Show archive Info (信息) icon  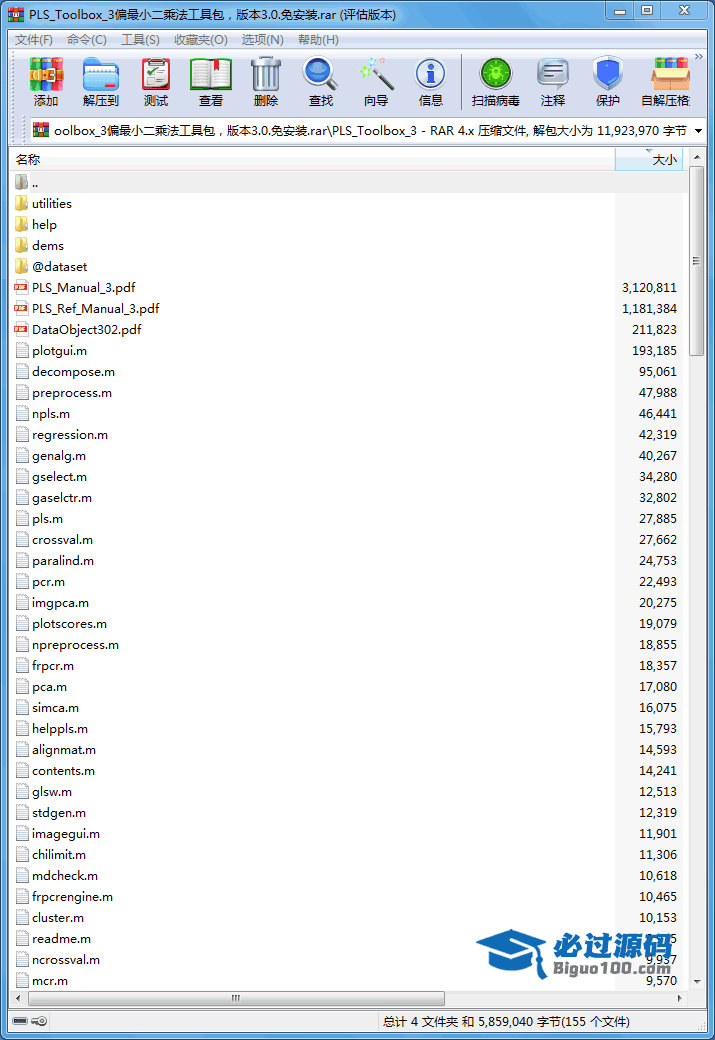tap(431, 80)
